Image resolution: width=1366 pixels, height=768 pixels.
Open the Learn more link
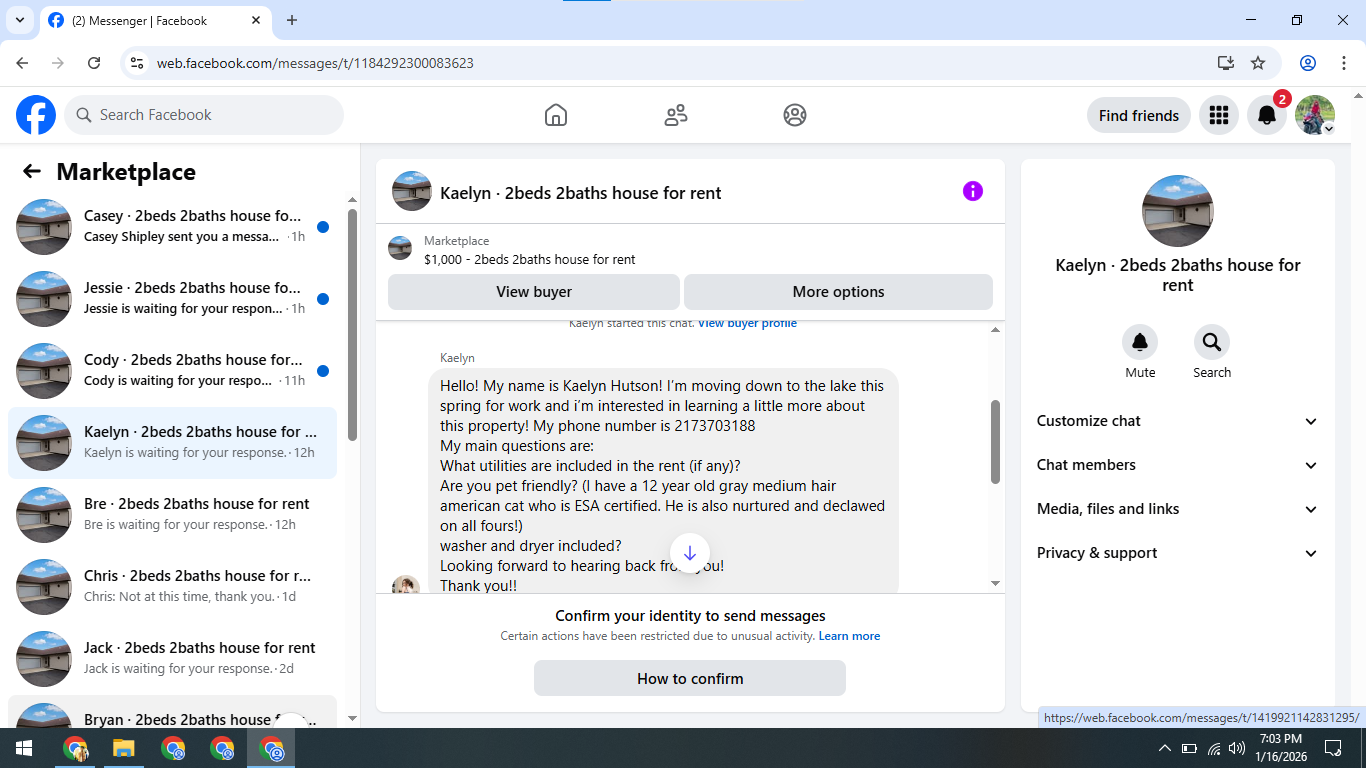click(x=849, y=636)
